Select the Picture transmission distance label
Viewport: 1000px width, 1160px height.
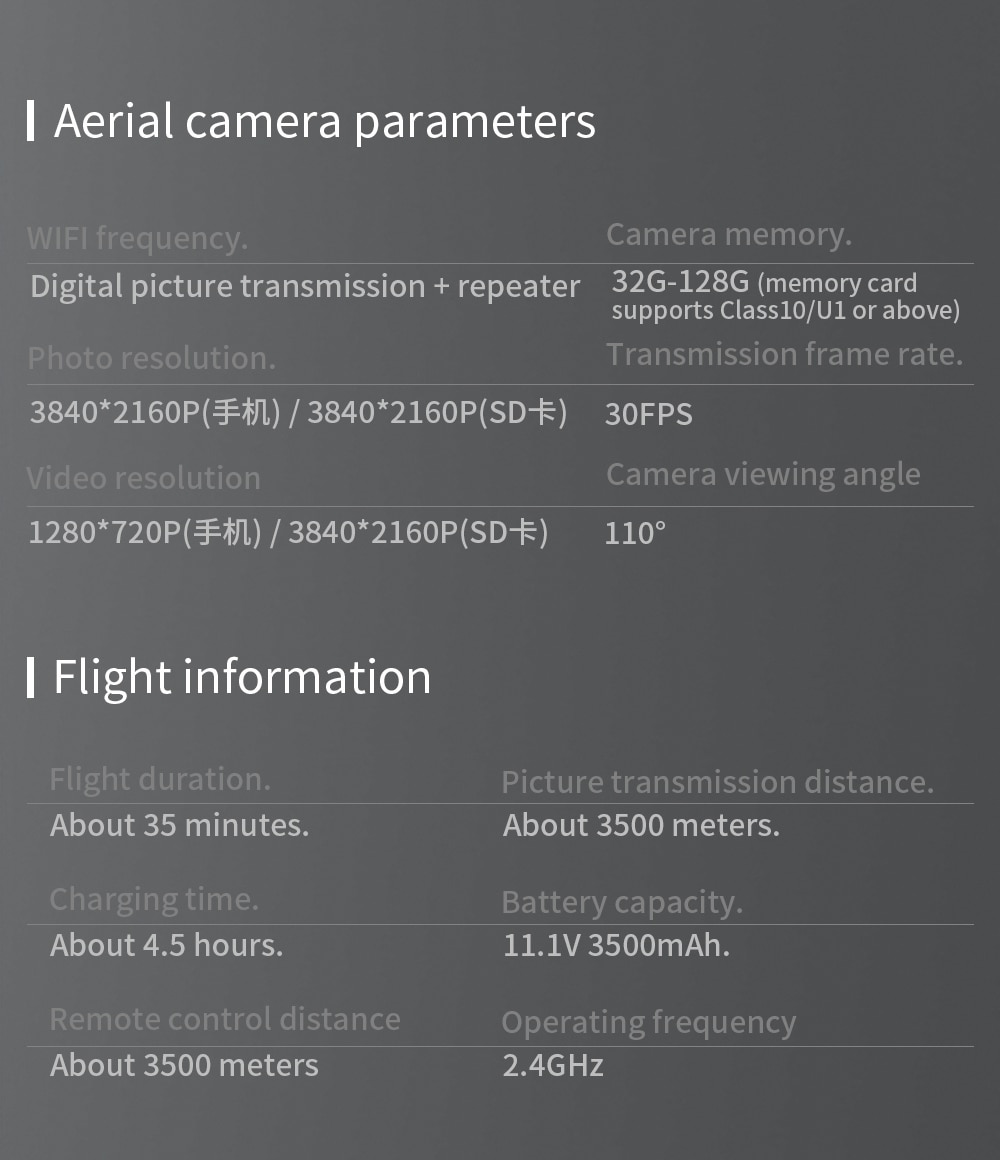(x=717, y=783)
